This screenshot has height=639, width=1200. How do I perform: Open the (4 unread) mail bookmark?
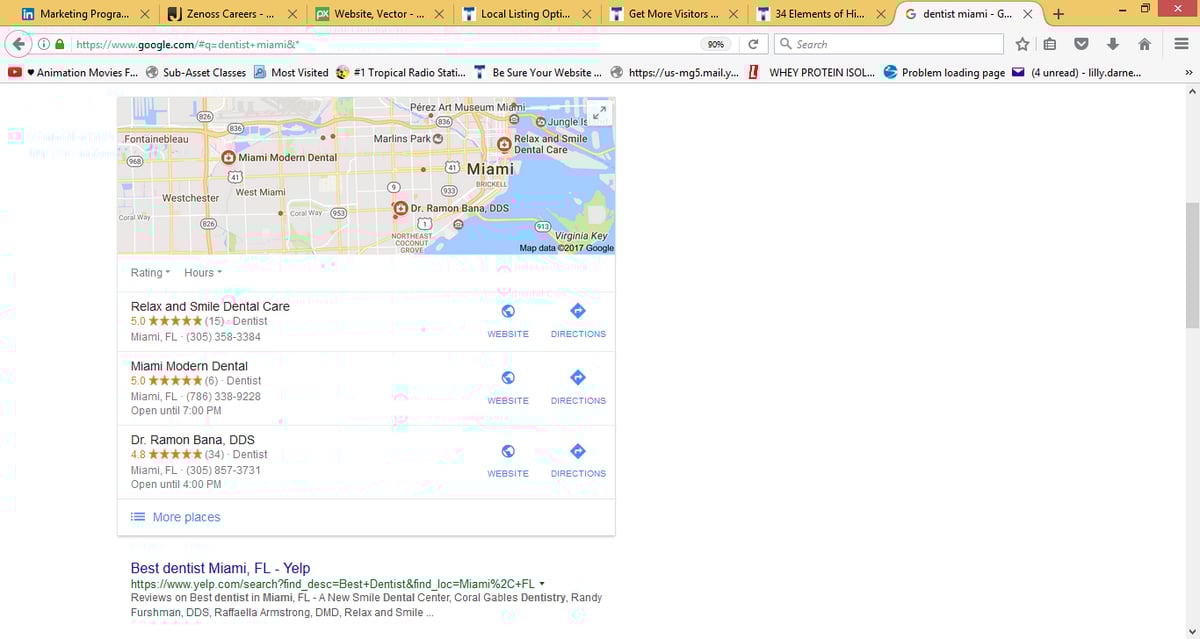pyautogui.click(x=1076, y=72)
